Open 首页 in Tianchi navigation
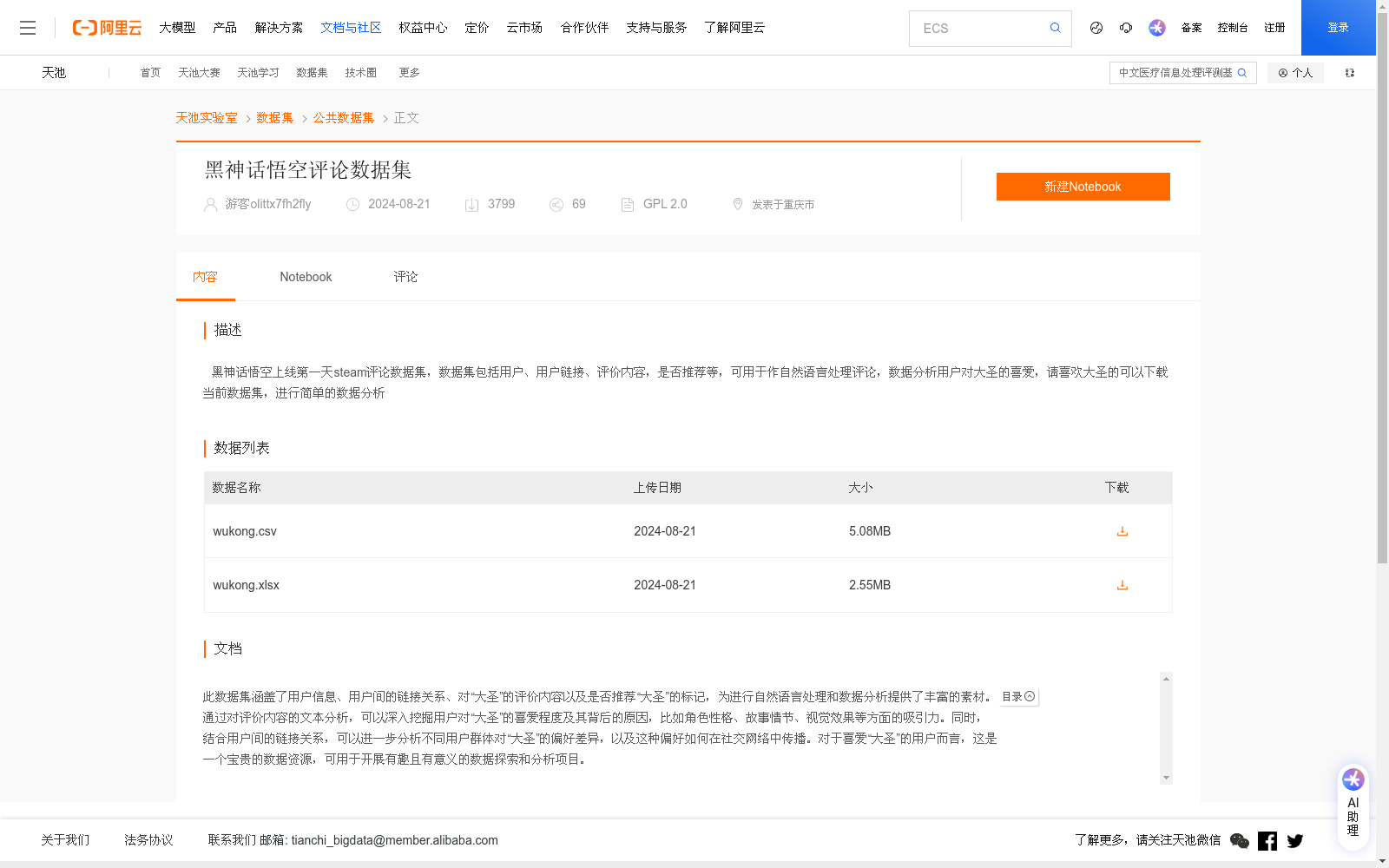The width and height of the screenshot is (1389, 868). pos(150,73)
